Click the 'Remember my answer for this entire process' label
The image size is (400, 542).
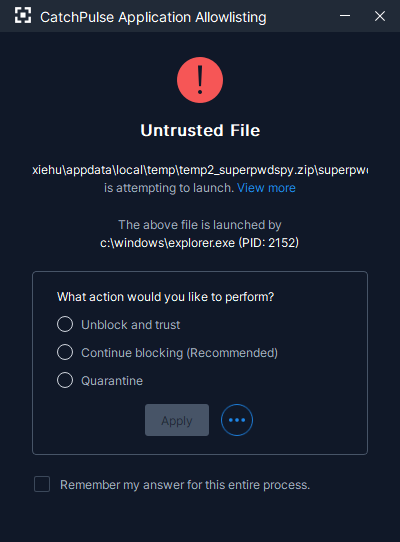pos(185,485)
